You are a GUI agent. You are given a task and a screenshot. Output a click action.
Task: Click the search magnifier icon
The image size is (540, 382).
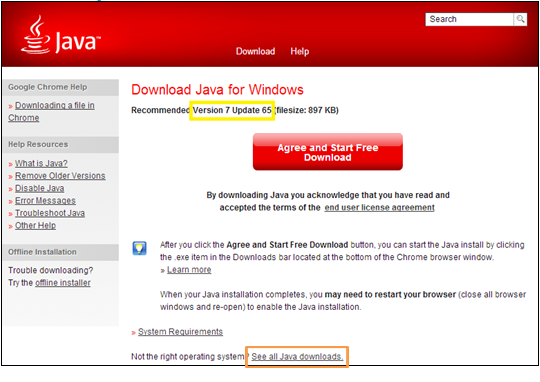[520, 19]
